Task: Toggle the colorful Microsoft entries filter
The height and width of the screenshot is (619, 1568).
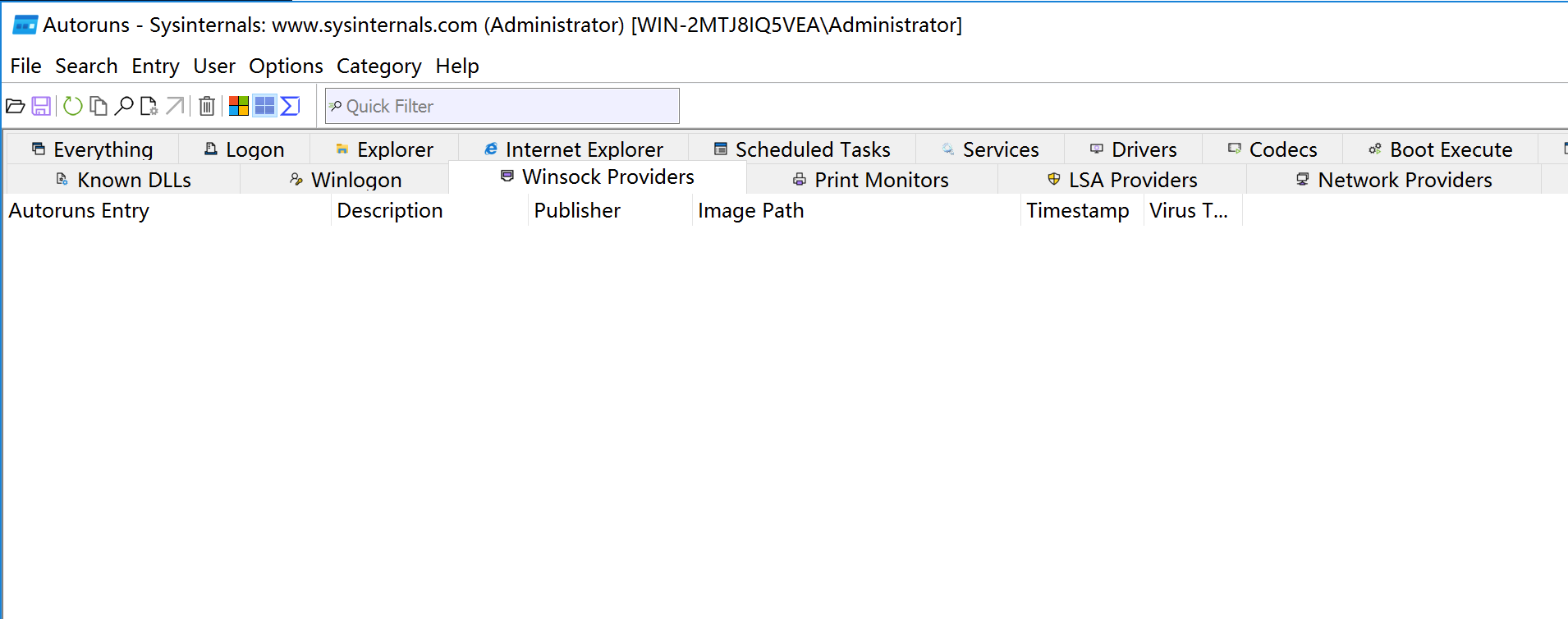Action: coord(239,106)
